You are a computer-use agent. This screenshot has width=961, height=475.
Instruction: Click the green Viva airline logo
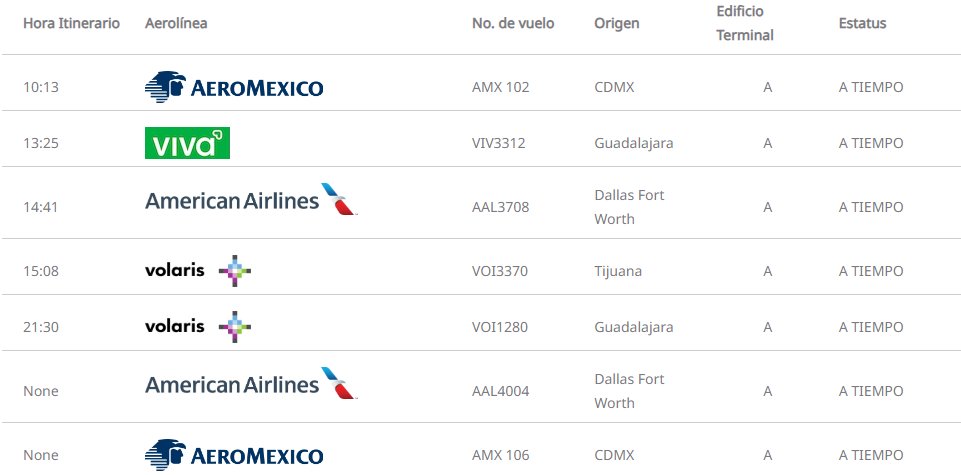pyautogui.click(x=187, y=143)
